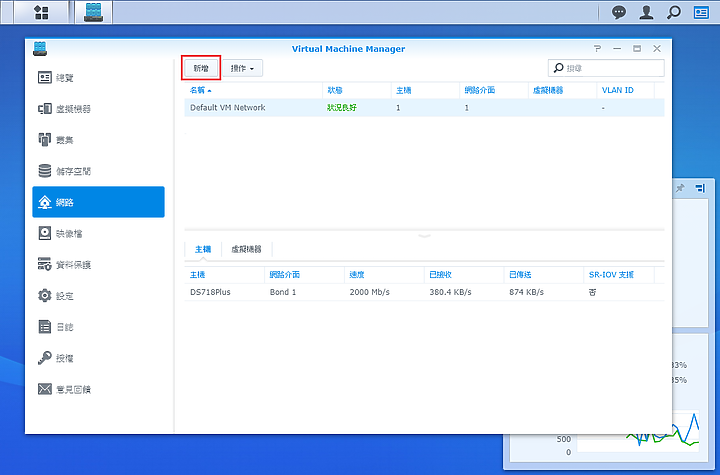The image size is (720, 475).
Task: Click the 380.4 KB/s received value
Action: point(450,292)
